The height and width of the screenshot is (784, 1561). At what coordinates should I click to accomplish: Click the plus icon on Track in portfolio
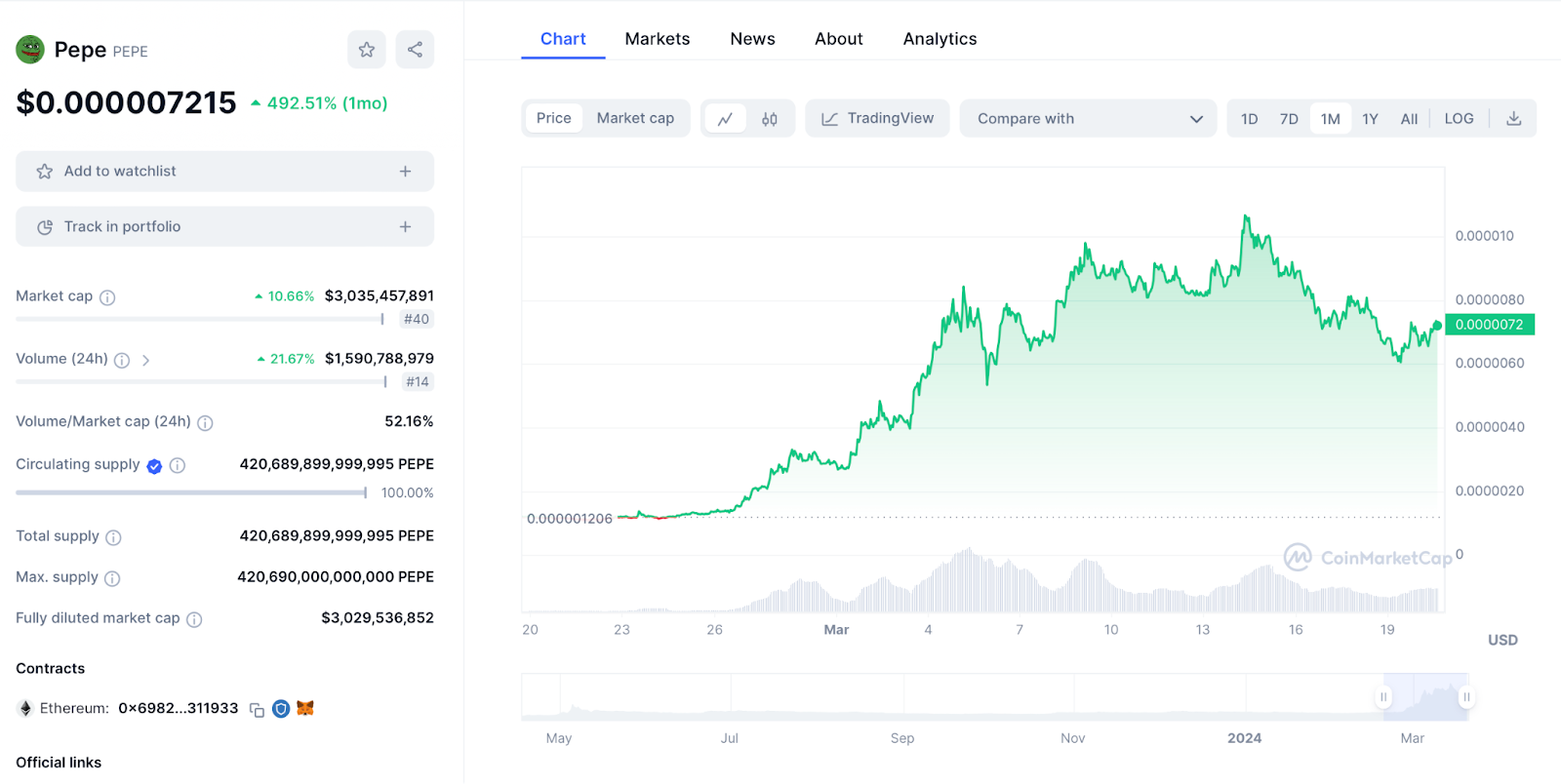pyautogui.click(x=405, y=227)
